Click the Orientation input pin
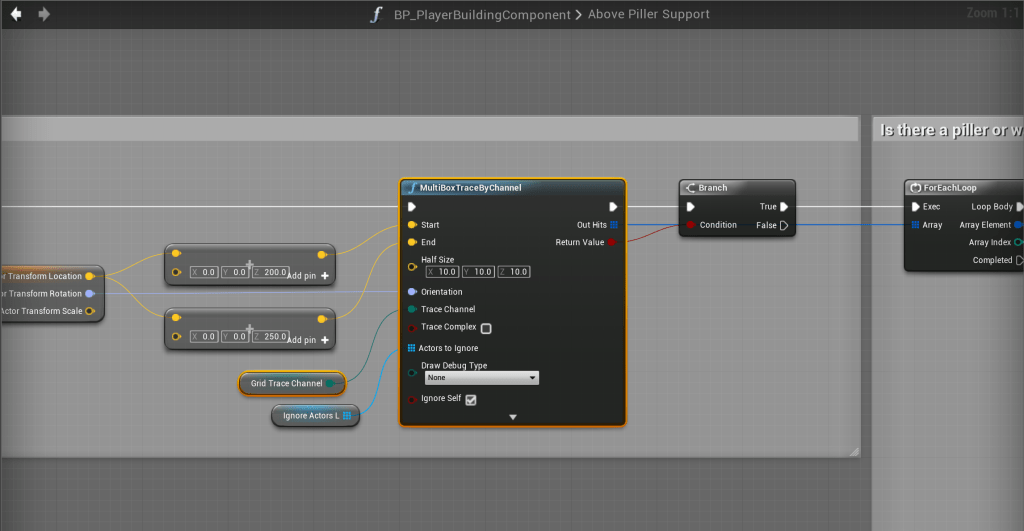The image size is (1024, 531). [x=412, y=292]
